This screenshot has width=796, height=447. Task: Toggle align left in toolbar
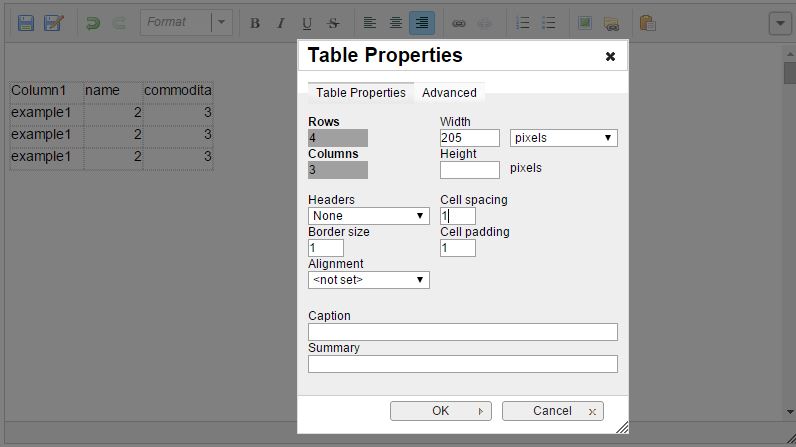[x=370, y=23]
